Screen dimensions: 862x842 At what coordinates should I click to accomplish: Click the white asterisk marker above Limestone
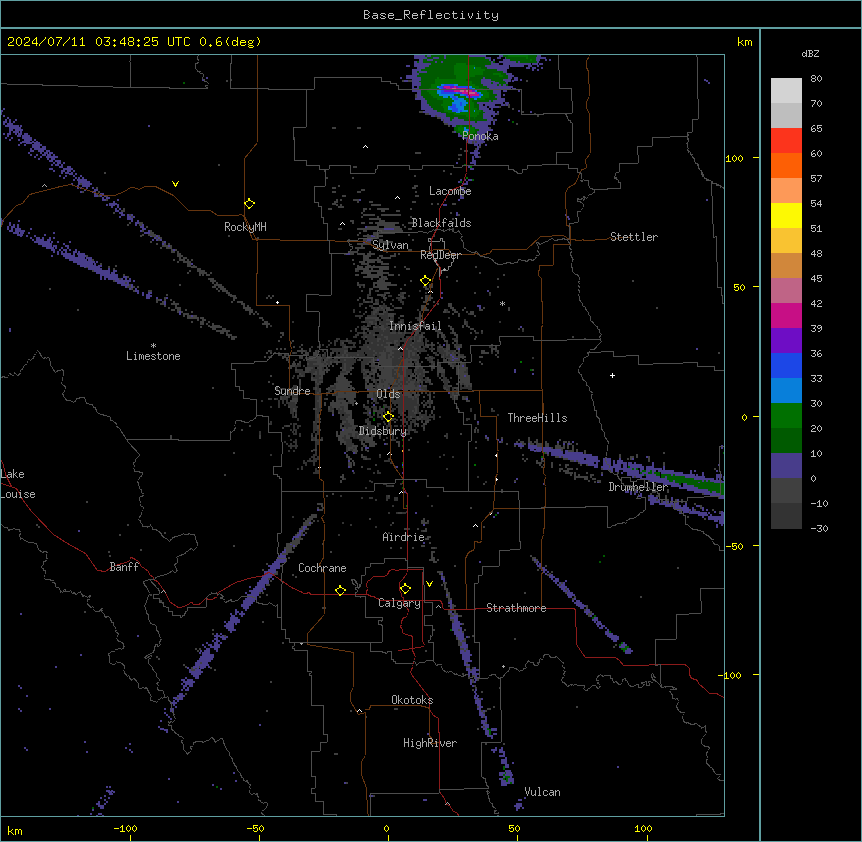pos(153,346)
